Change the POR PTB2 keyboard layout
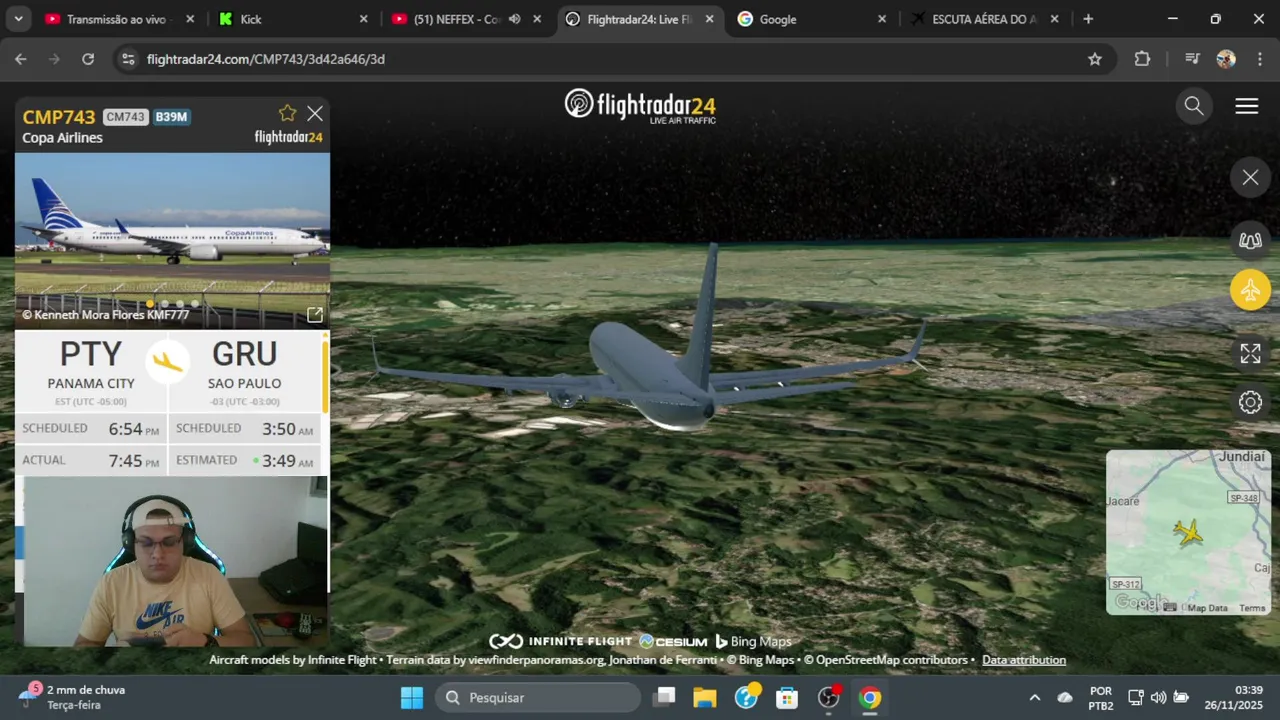 pyautogui.click(x=1101, y=697)
